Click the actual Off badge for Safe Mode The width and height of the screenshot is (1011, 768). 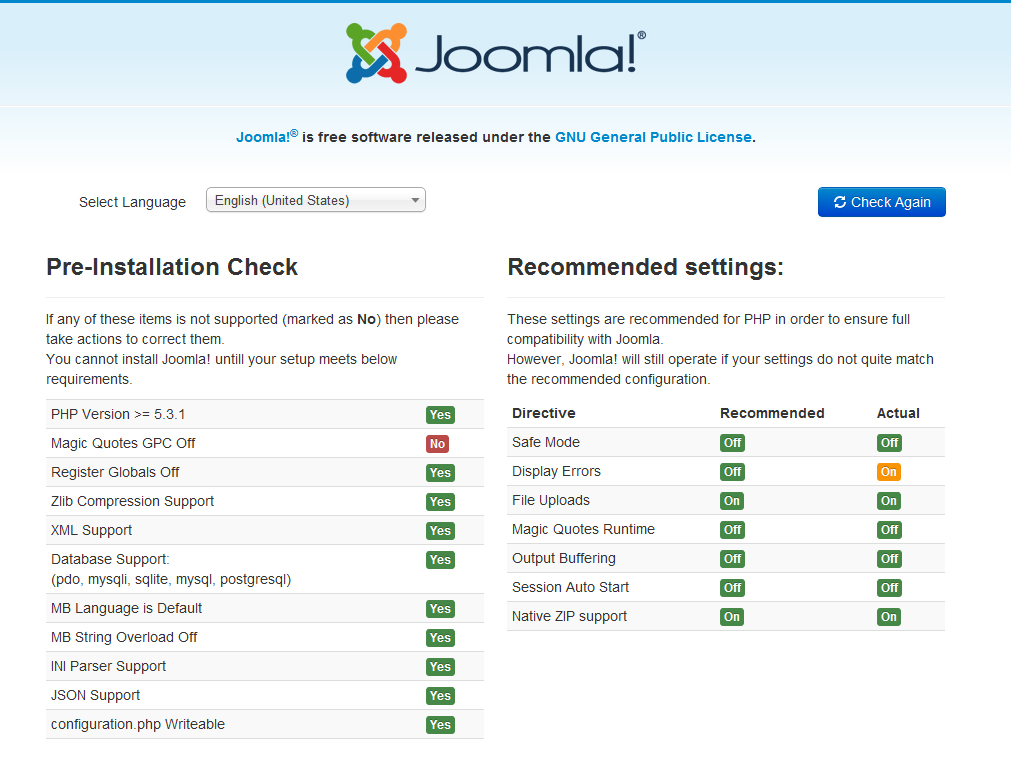(x=889, y=443)
